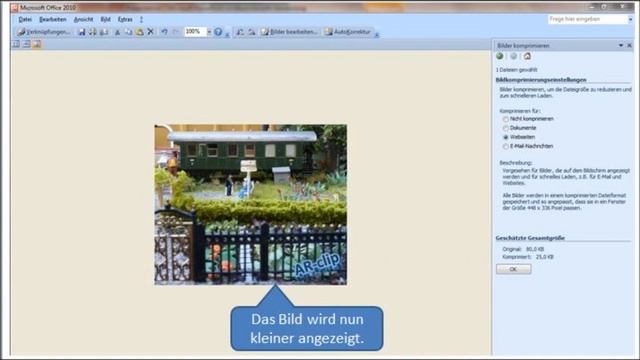Image resolution: width=640 pixels, height=360 pixels.
Task: Click the Cut scissors icon
Action: click(x=117, y=32)
